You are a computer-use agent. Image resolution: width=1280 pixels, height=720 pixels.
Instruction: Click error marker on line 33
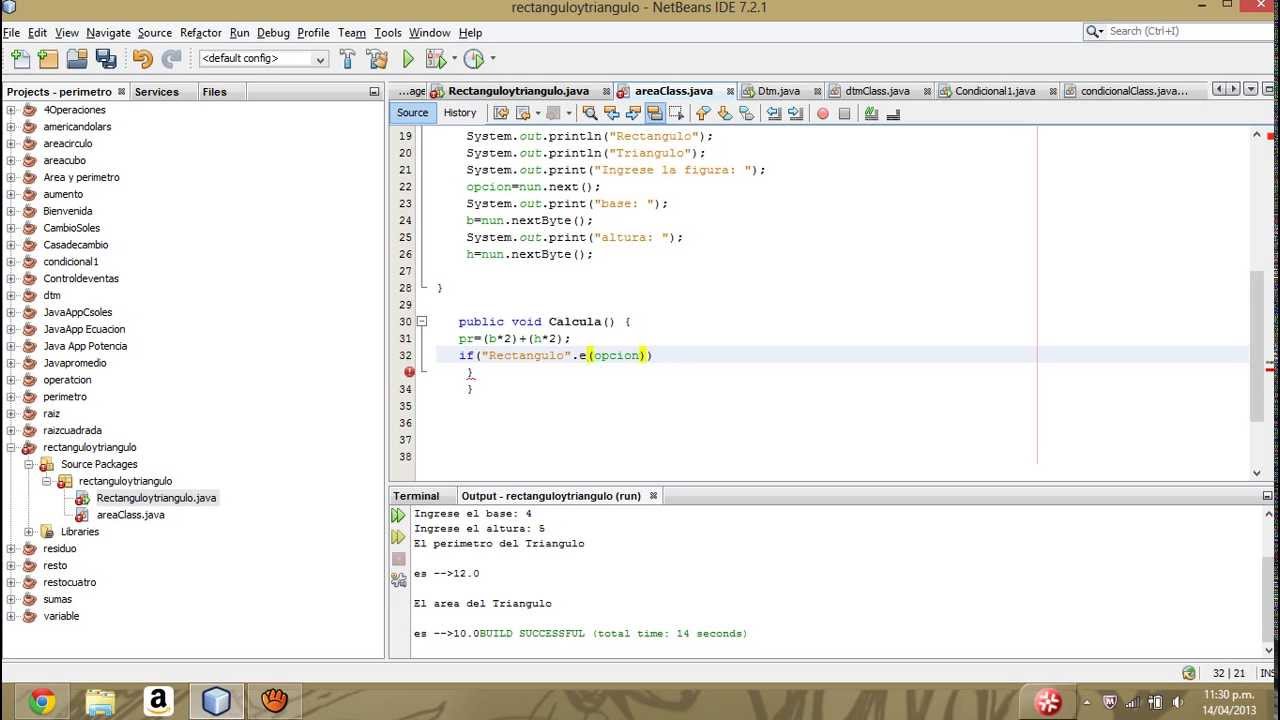click(409, 372)
